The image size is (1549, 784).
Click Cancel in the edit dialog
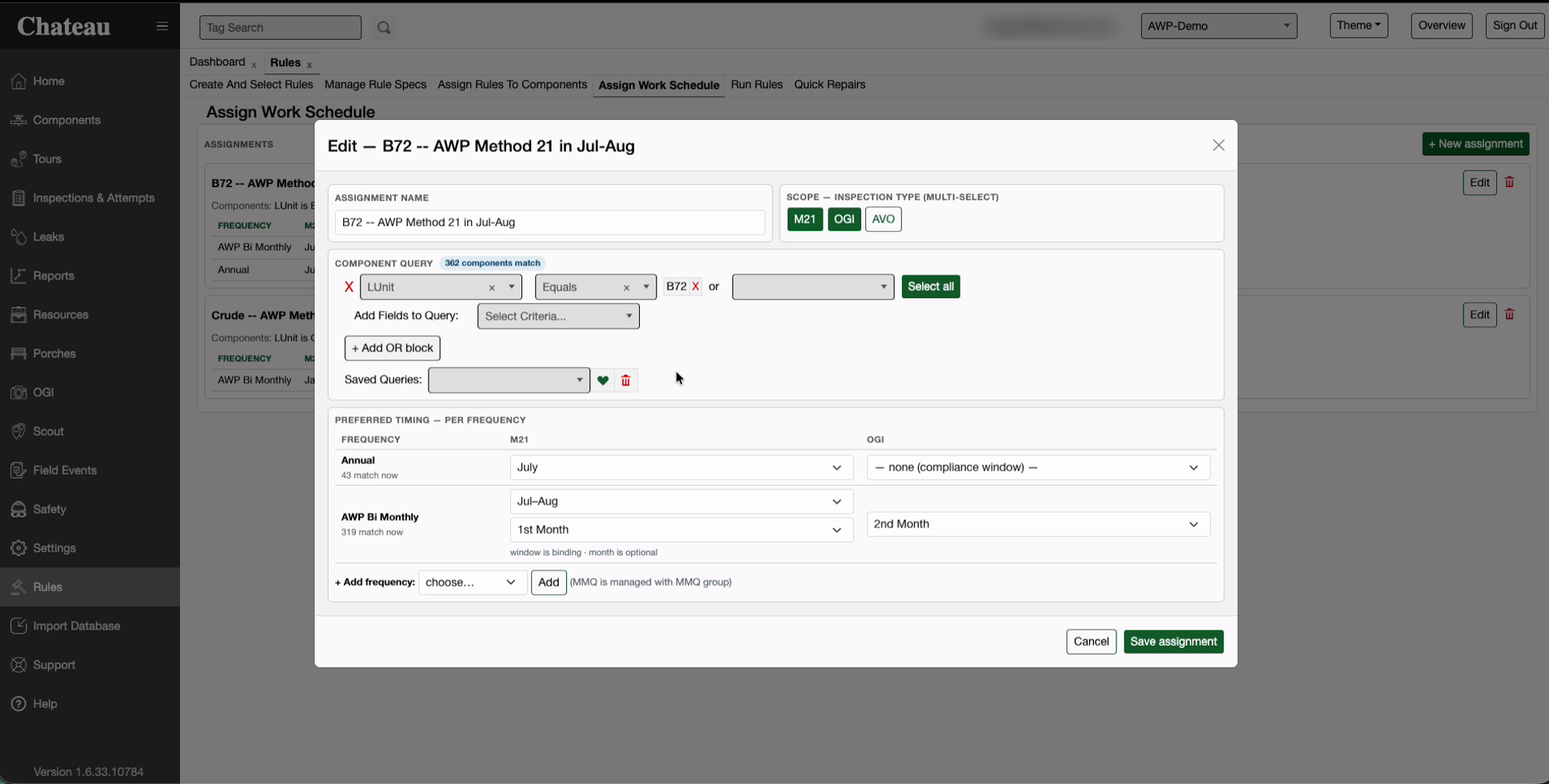tap(1091, 642)
